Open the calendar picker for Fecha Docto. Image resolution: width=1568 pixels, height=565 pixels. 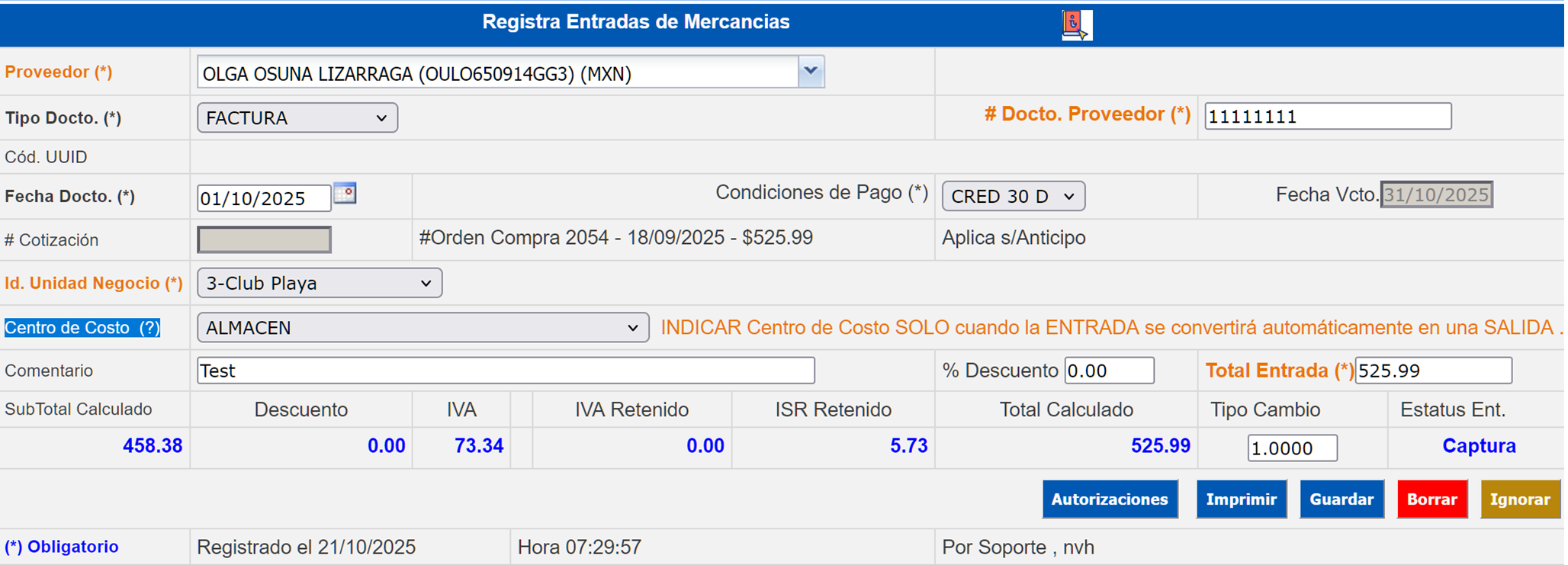tap(345, 194)
